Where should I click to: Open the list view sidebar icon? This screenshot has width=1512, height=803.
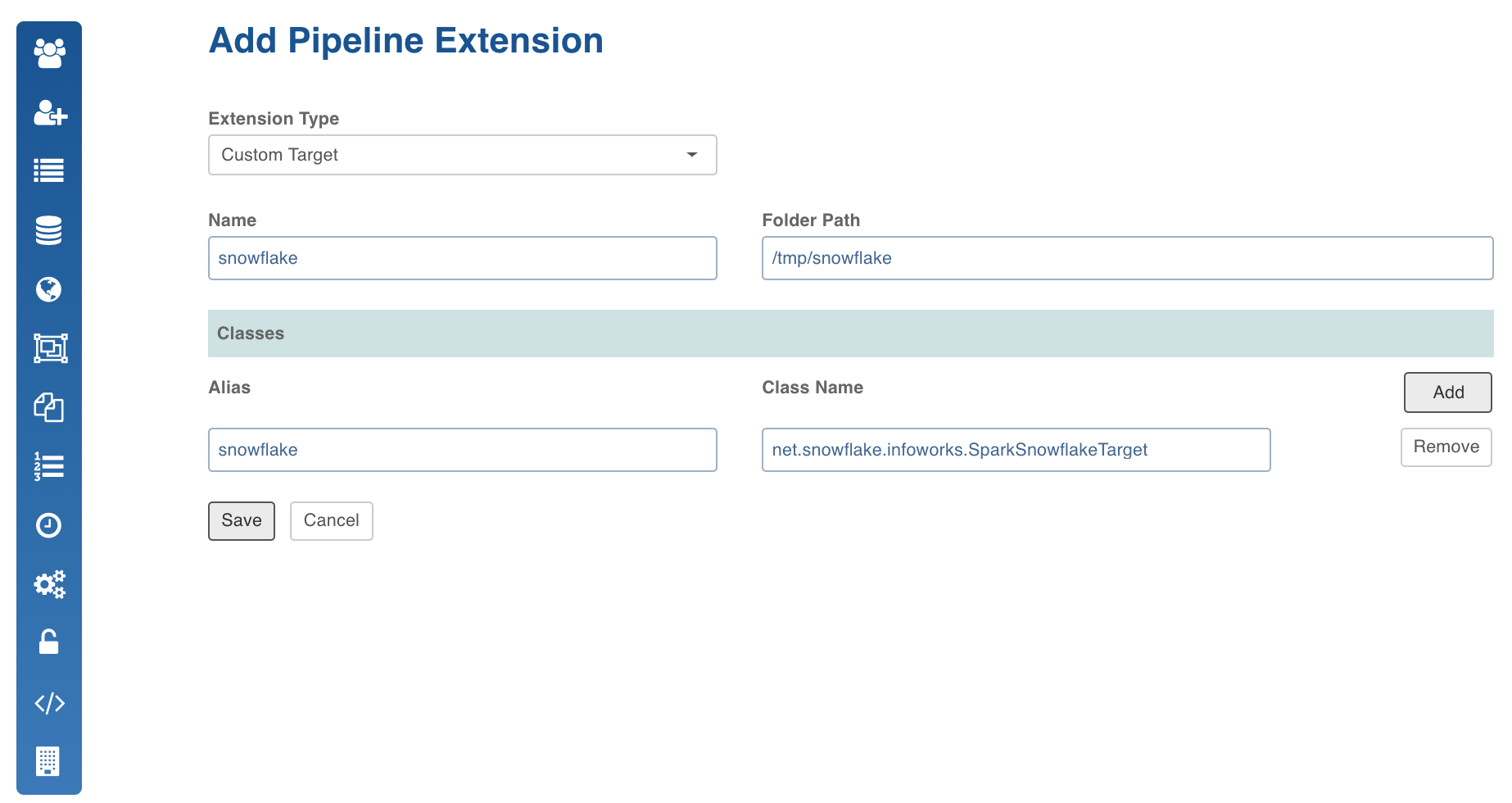49,170
